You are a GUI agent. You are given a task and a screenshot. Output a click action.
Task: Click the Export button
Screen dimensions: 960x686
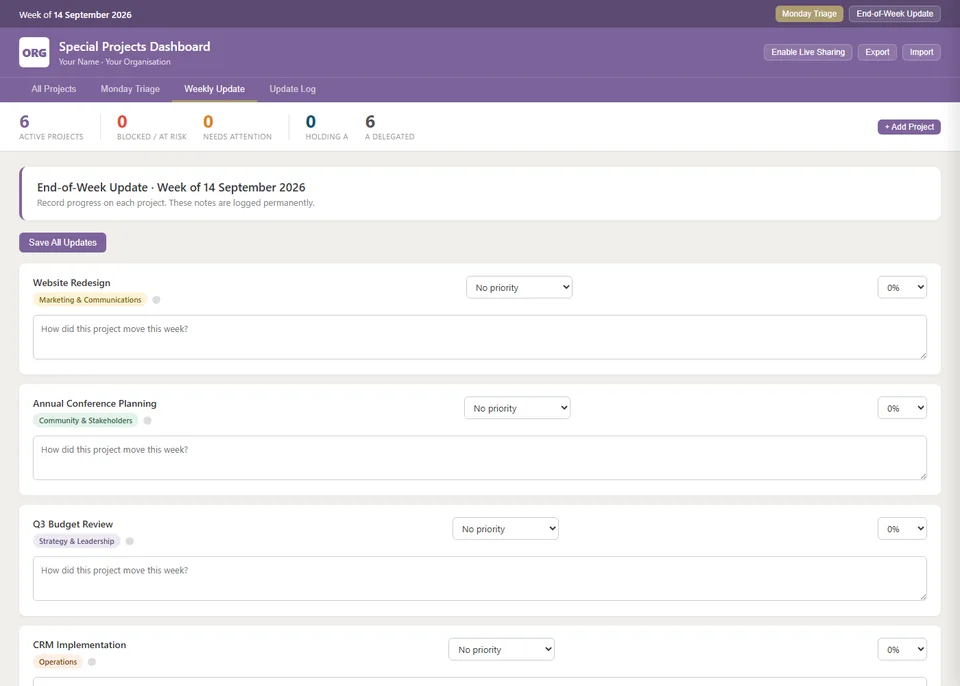coord(877,52)
